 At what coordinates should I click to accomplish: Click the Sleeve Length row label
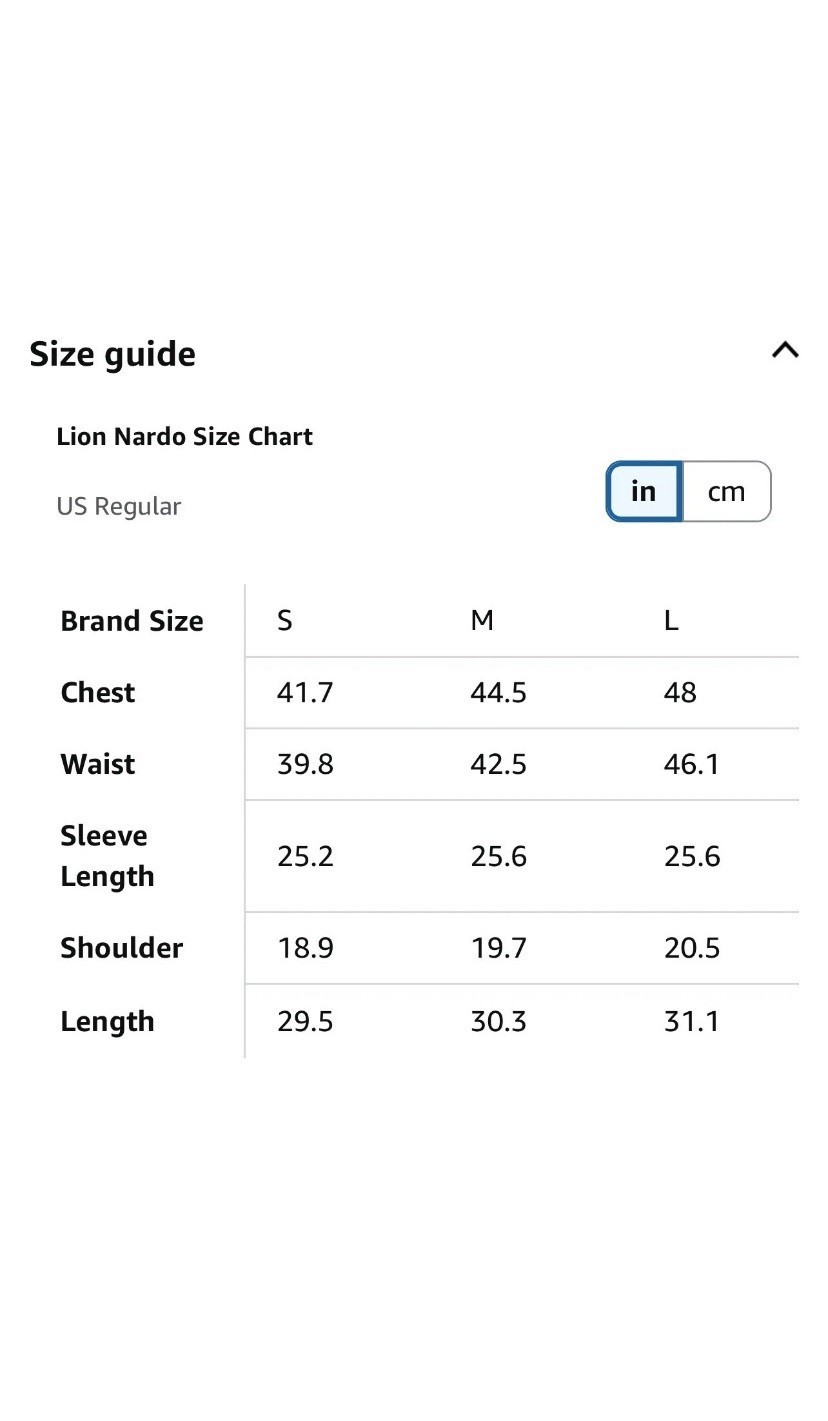pos(107,856)
